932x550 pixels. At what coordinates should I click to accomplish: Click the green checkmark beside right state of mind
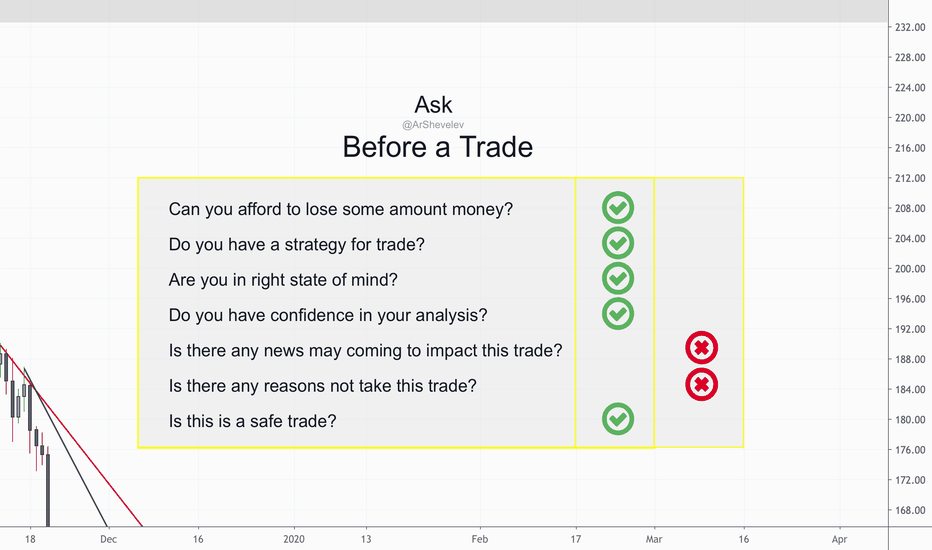point(618,278)
